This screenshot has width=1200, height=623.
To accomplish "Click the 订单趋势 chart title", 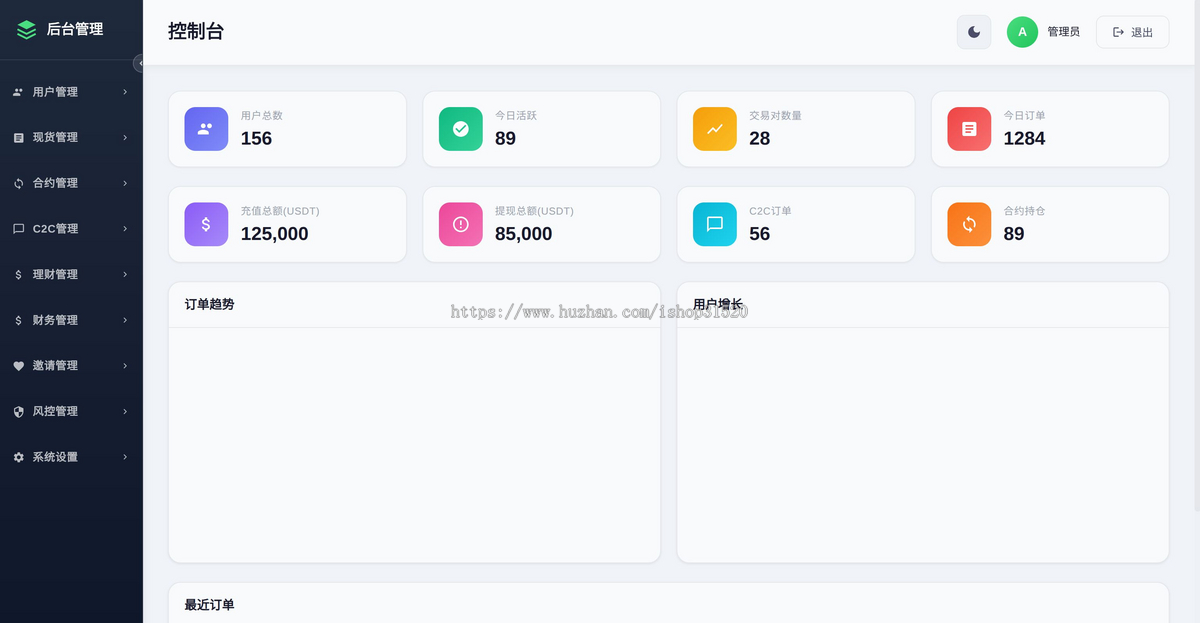I will point(209,304).
